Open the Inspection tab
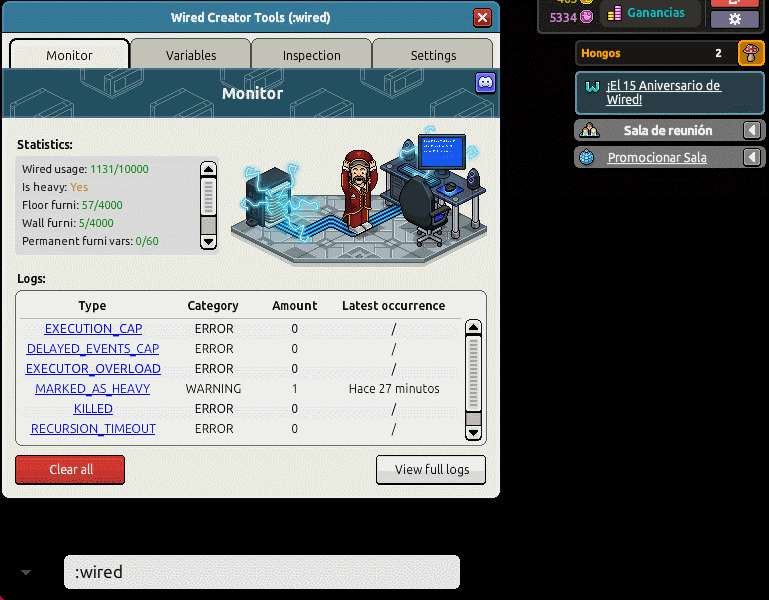 coord(311,55)
